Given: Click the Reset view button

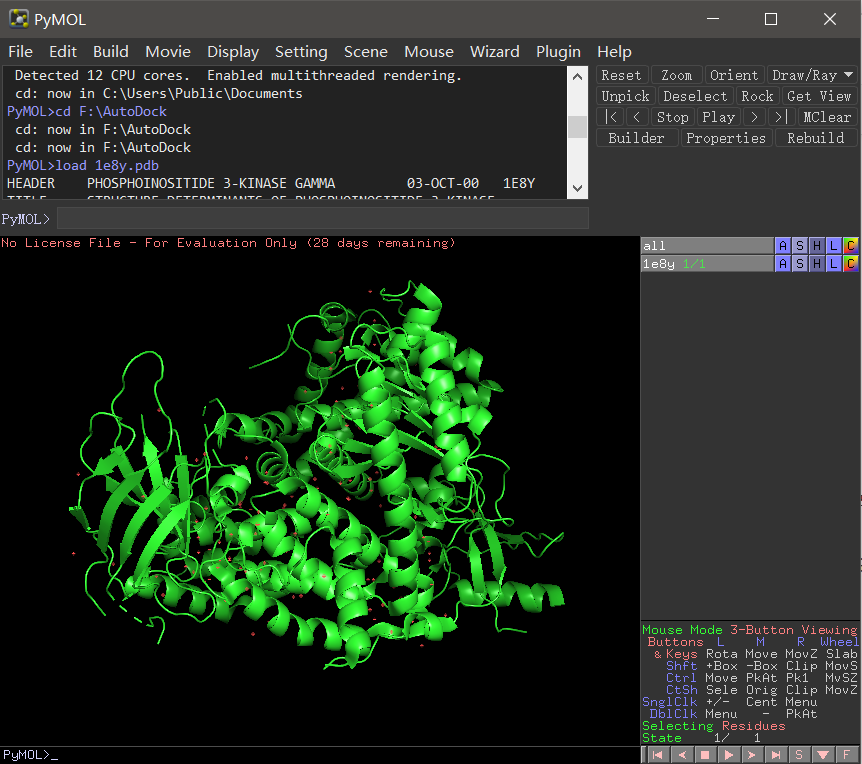Looking at the screenshot, I should tap(621, 75).
